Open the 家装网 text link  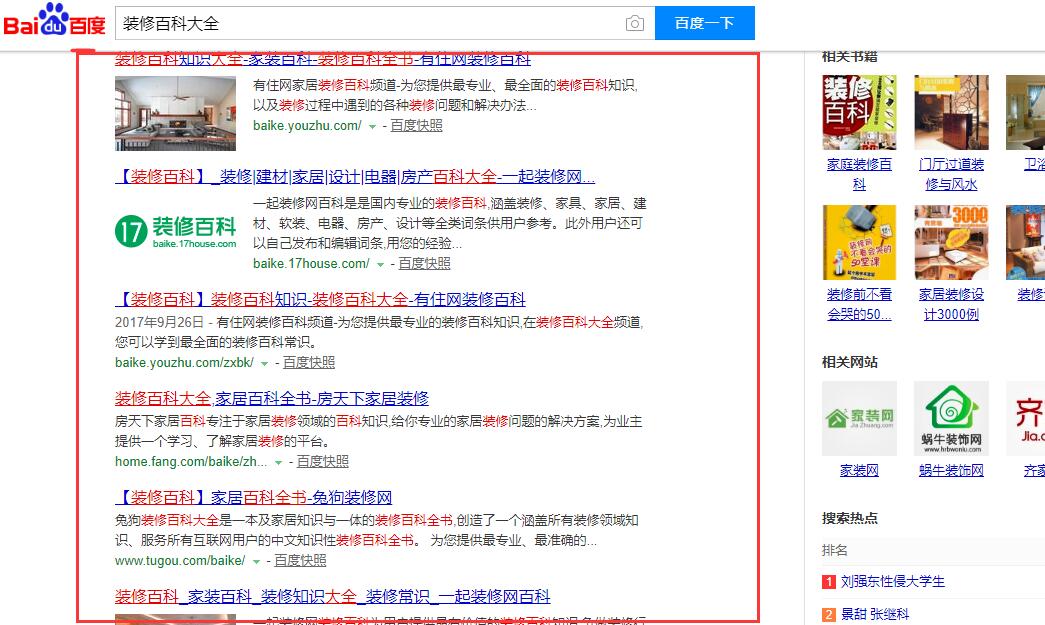pyautogui.click(x=859, y=470)
